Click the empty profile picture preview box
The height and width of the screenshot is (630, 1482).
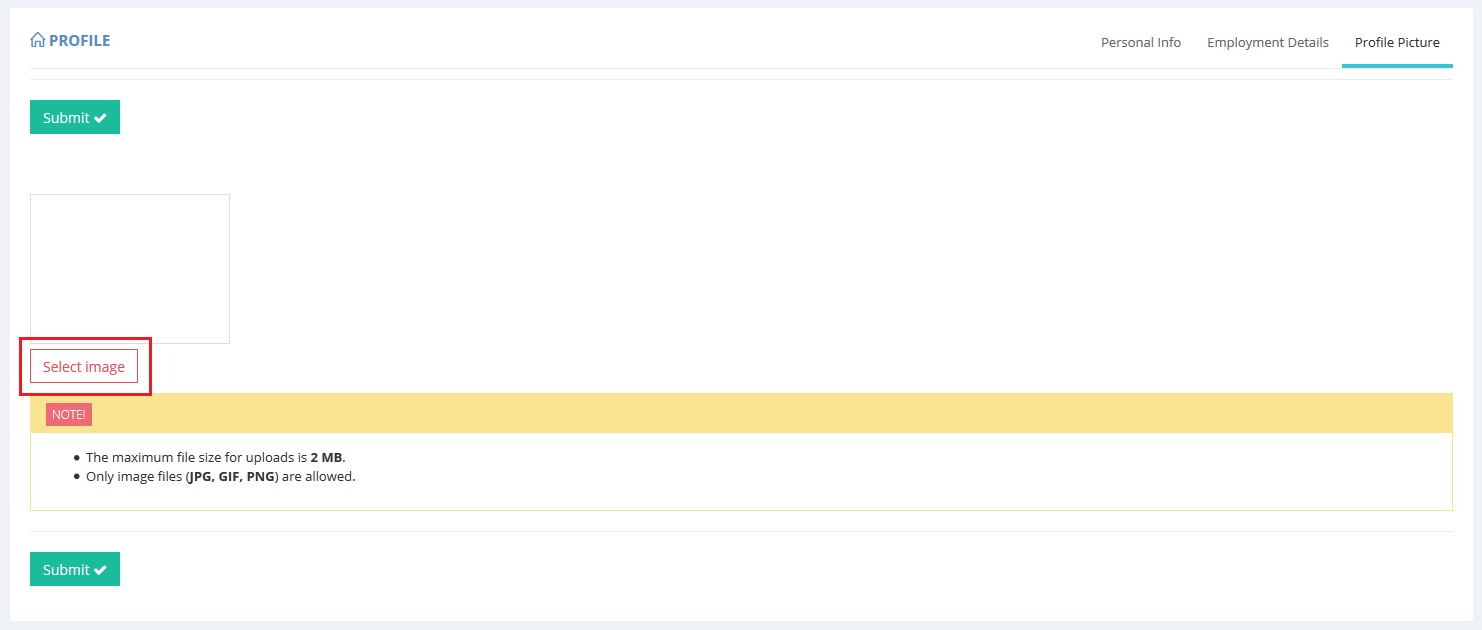click(130, 269)
